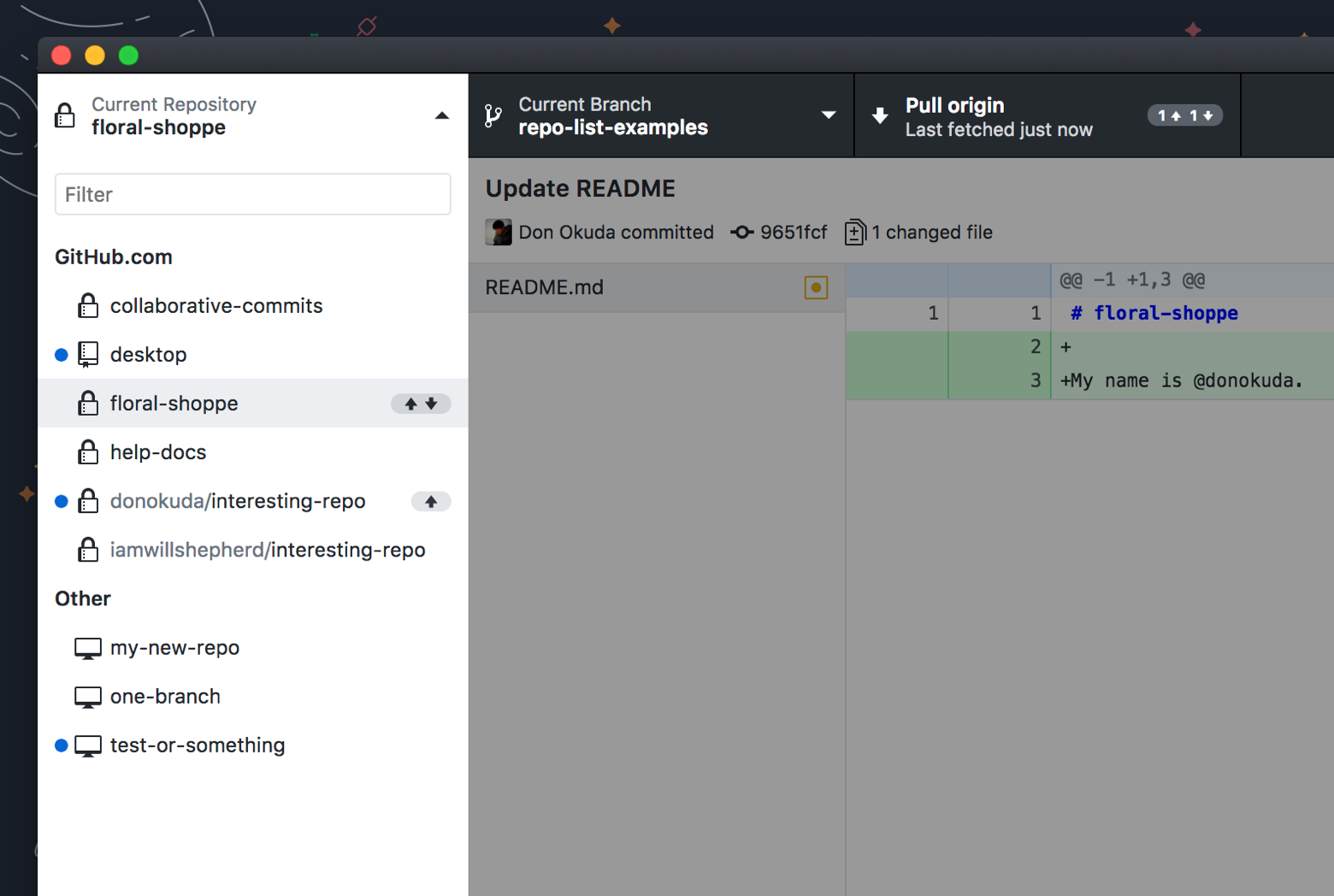
Task: Click the GitHub.com group heading
Action: click(x=114, y=256)
